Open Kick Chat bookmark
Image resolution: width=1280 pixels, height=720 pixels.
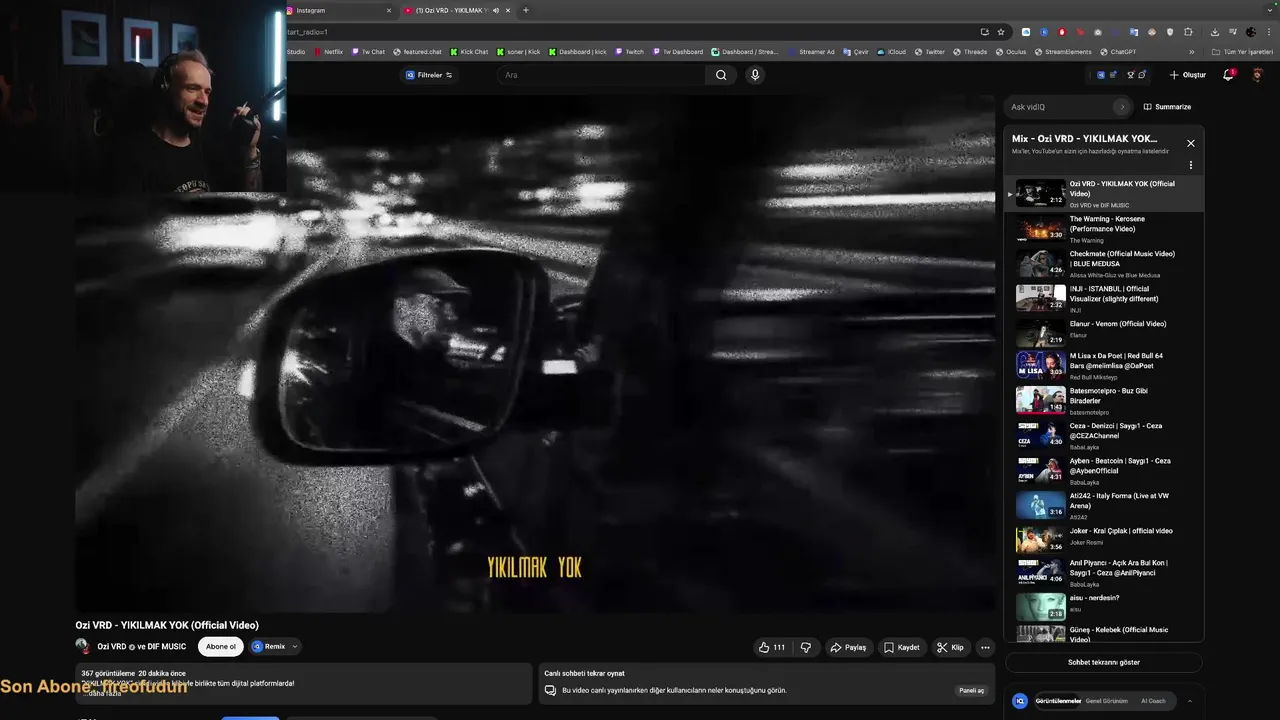point(469,52)
